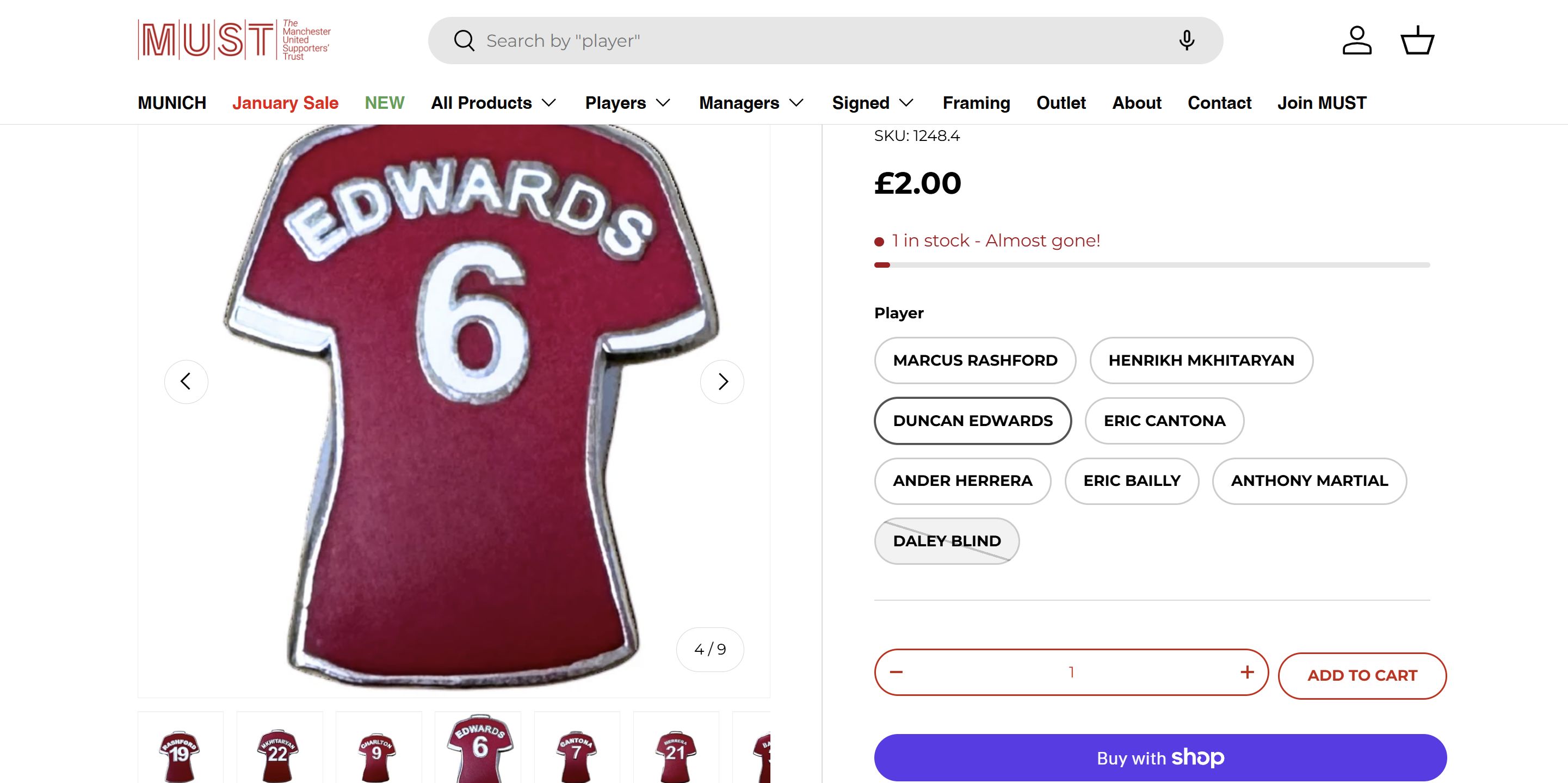Image resolution: width=1568 pixels, height=783 pixels.
Task: Open the account profile icon
Action: pos(1357,41)
